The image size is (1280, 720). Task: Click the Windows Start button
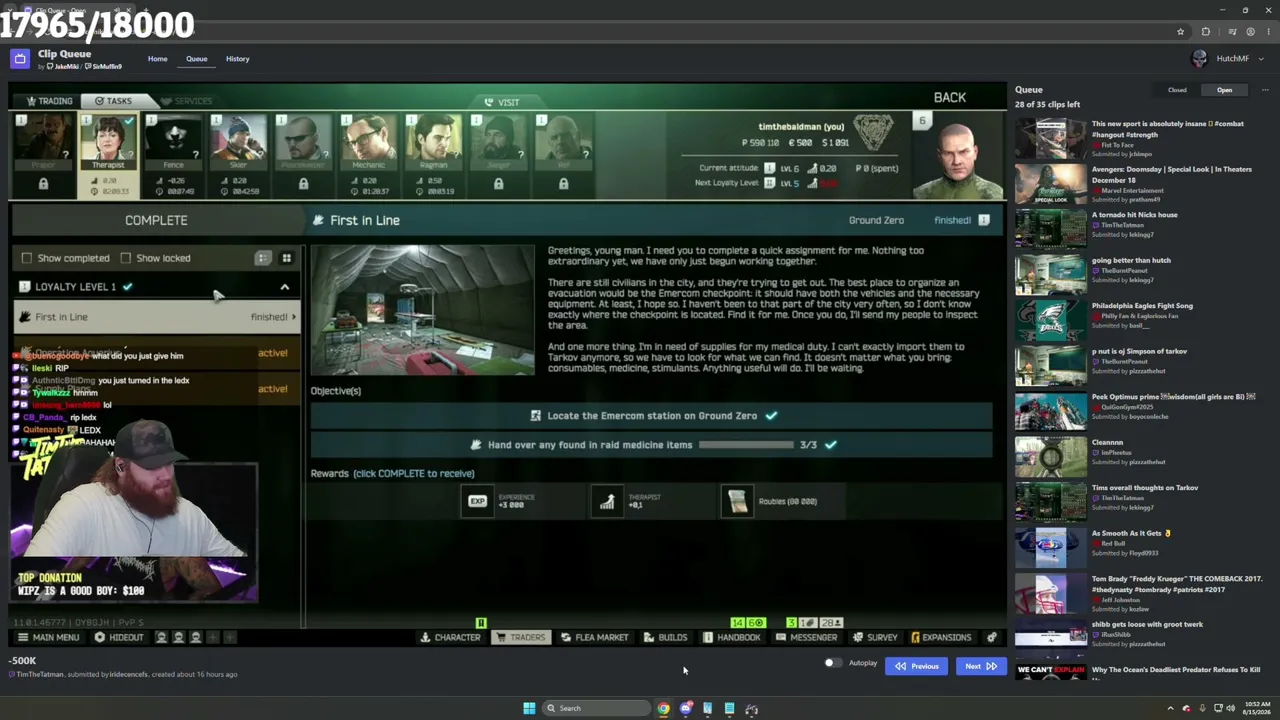[529, 708]
